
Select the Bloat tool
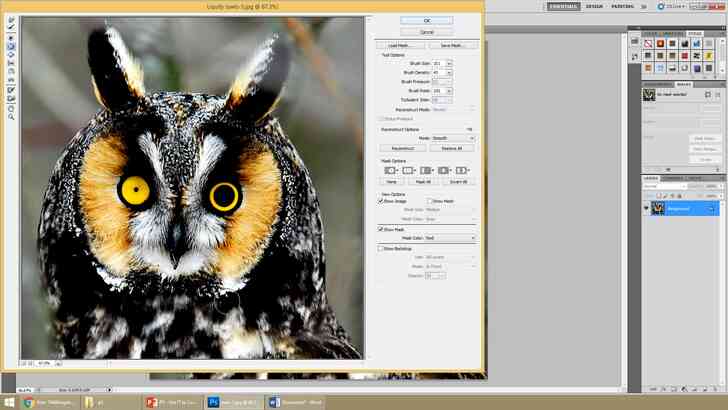coord(11,54)
